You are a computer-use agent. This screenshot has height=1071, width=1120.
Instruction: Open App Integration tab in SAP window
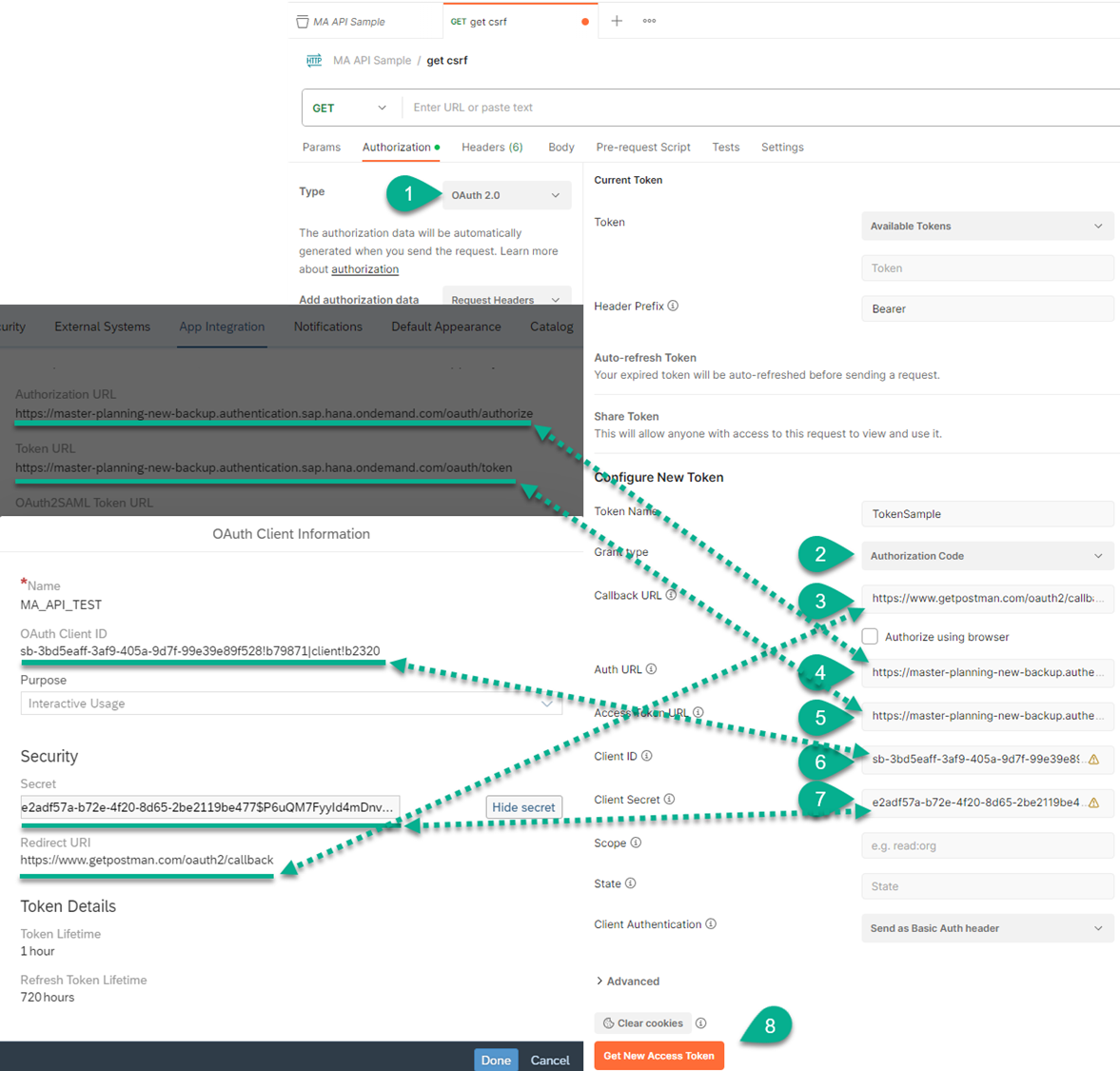(222, 327)
